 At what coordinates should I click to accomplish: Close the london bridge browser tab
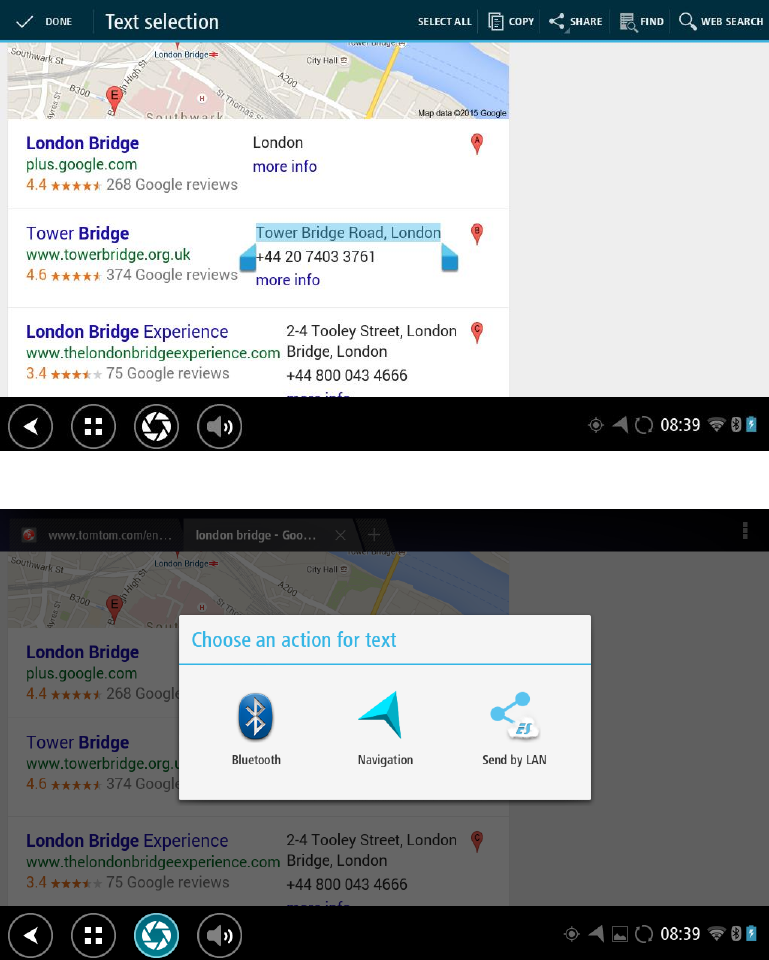pyautogui.click(x=340, y=535)
